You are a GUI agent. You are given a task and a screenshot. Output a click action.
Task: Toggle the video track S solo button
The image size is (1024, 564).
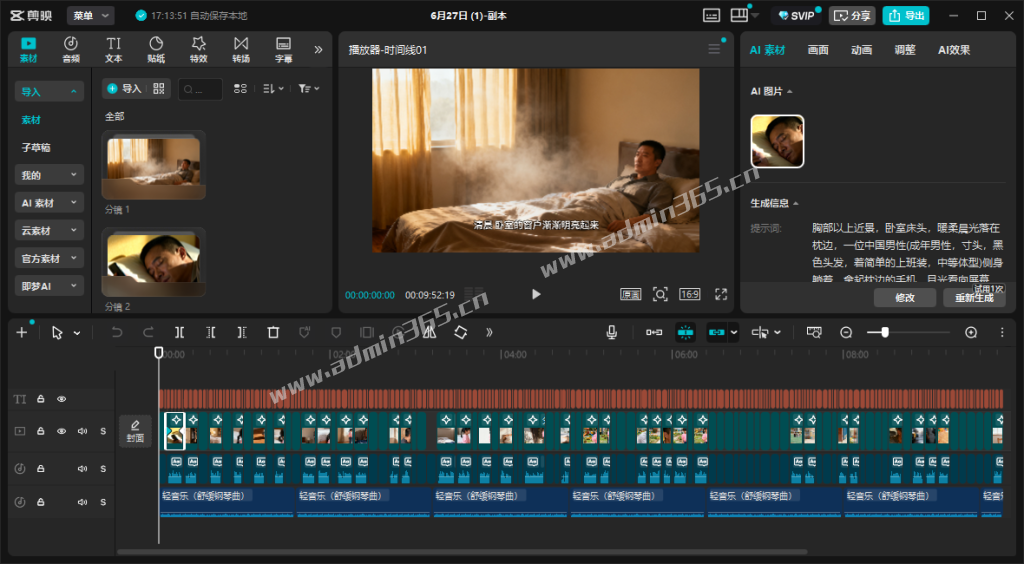103,431
